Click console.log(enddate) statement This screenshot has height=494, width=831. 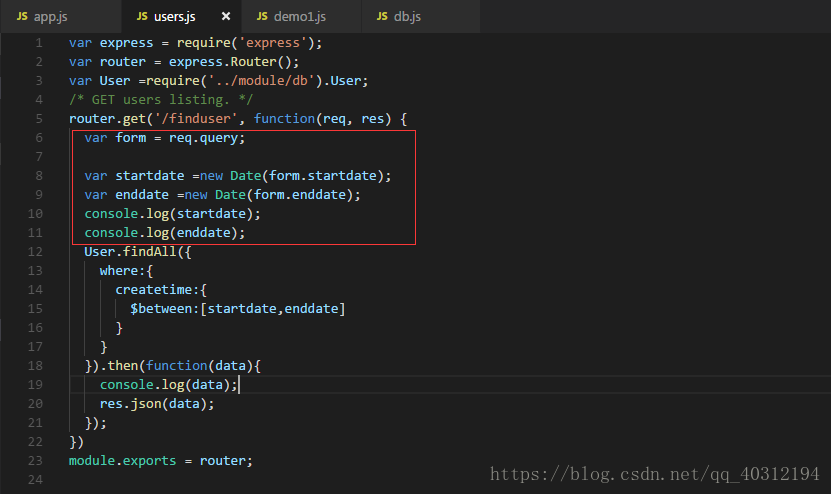pos(165,233)
